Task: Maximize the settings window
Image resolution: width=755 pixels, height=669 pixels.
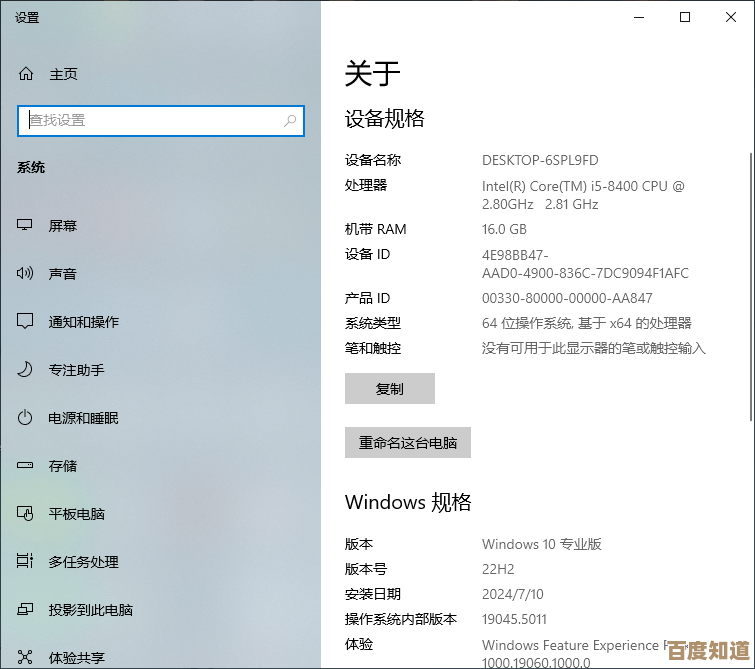Action: [x=685, y=17]
